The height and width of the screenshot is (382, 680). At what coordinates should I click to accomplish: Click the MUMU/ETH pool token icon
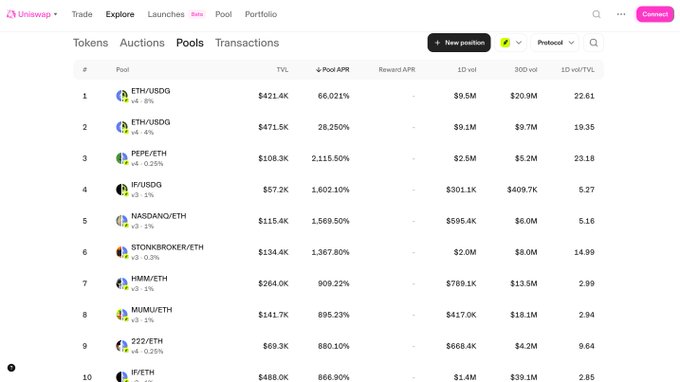point(122,314)
